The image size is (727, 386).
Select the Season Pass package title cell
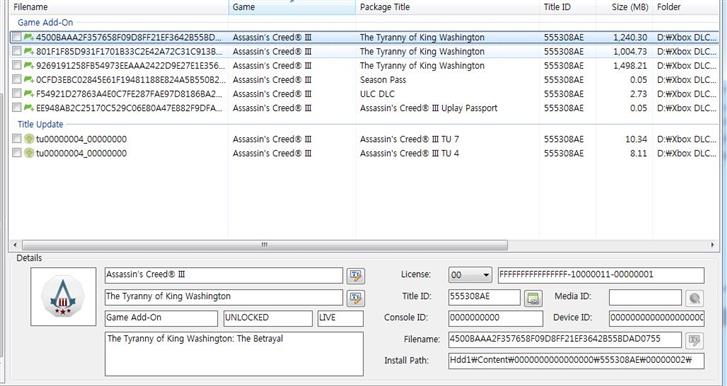[x=383, y=80]
